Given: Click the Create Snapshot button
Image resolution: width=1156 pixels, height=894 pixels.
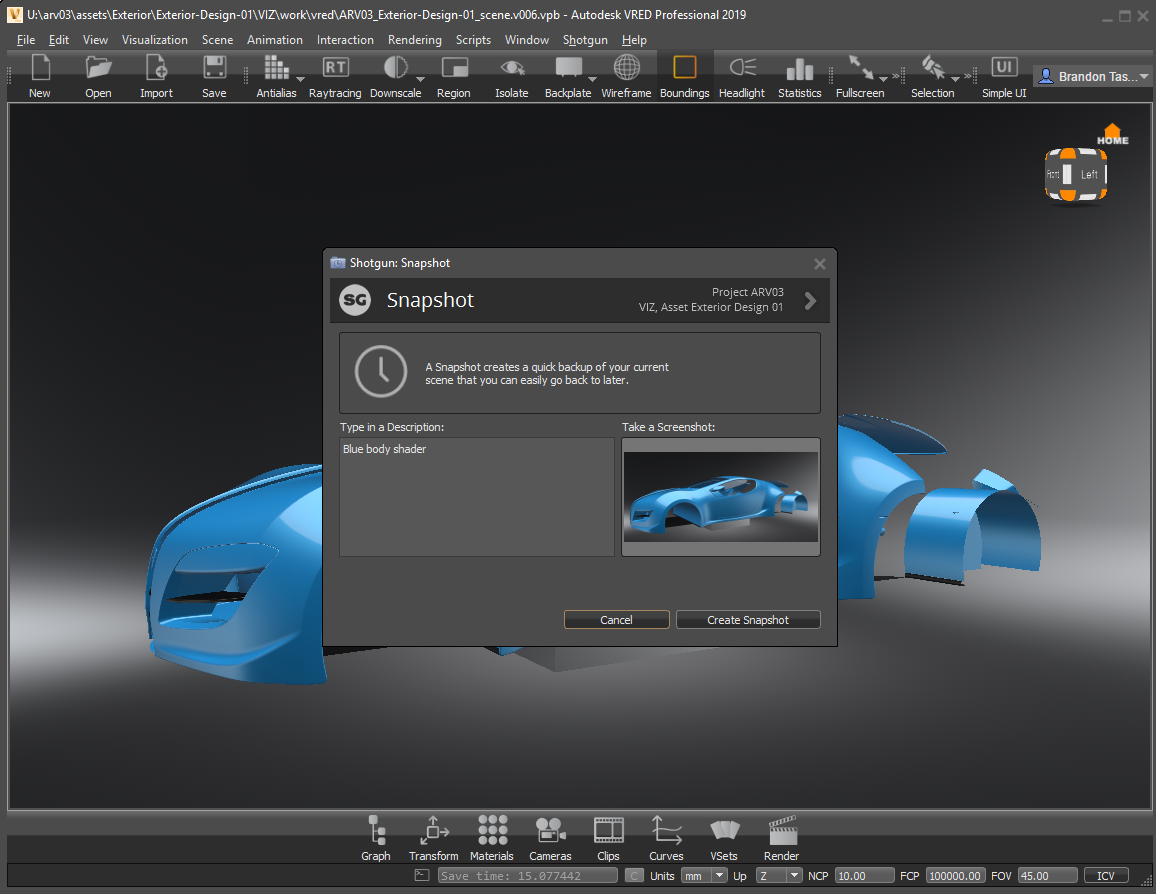Looking at the screenshot, I should (x=747, y=619).
